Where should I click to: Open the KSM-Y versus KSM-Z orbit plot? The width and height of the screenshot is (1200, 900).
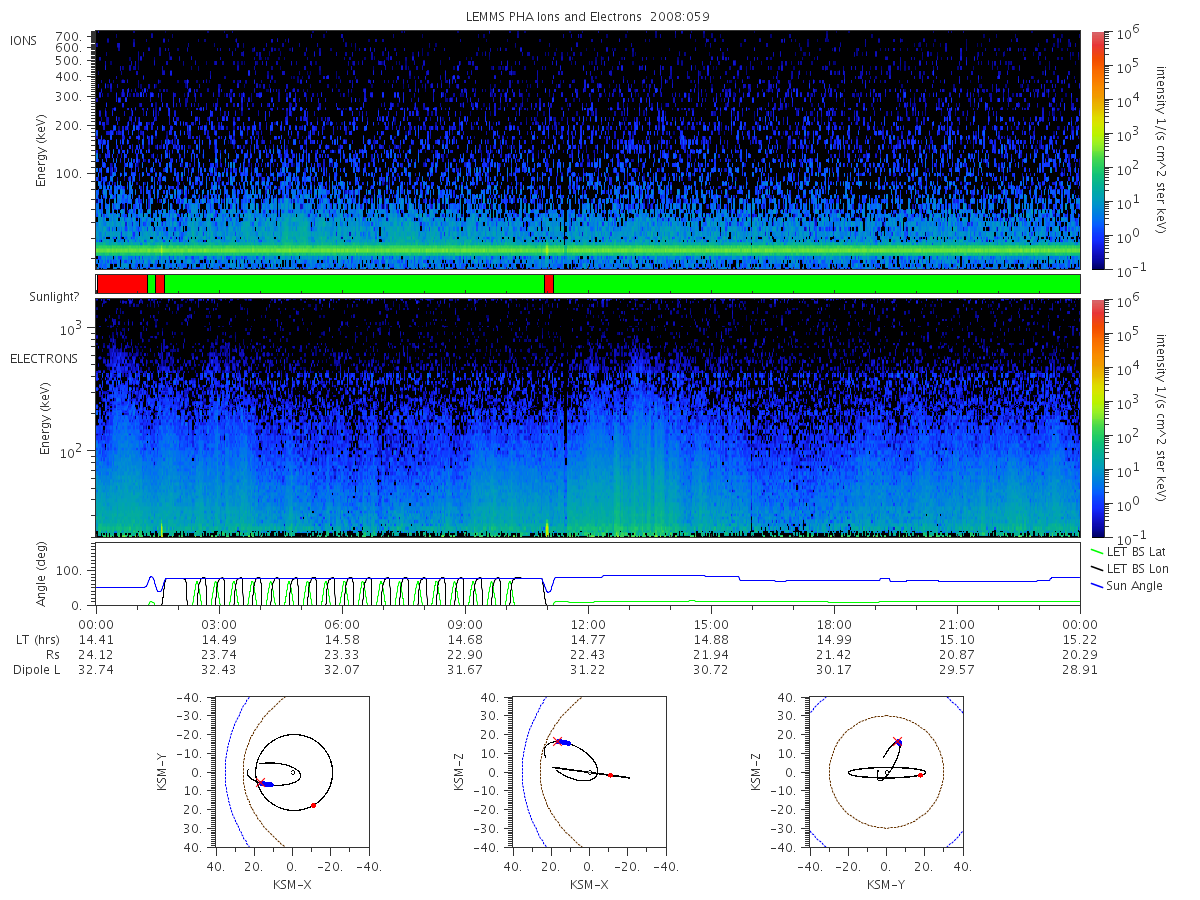(x=885, y=772)
